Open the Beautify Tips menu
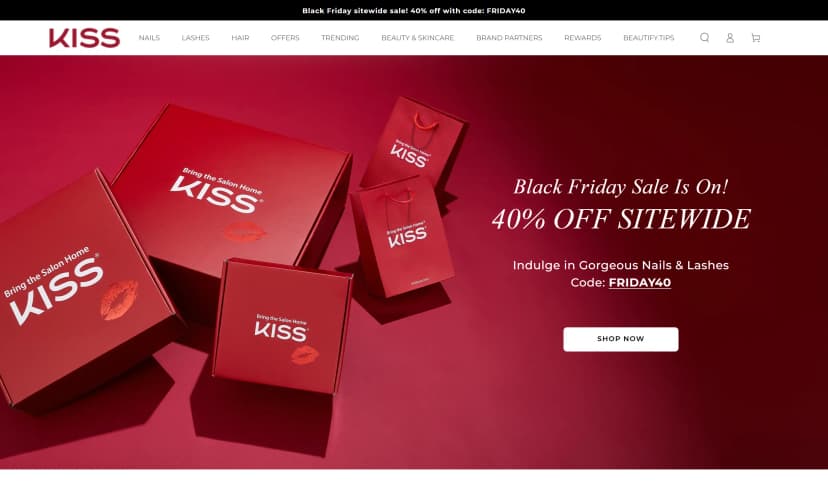This screenshot has width=828, height=489. (648, 37)
